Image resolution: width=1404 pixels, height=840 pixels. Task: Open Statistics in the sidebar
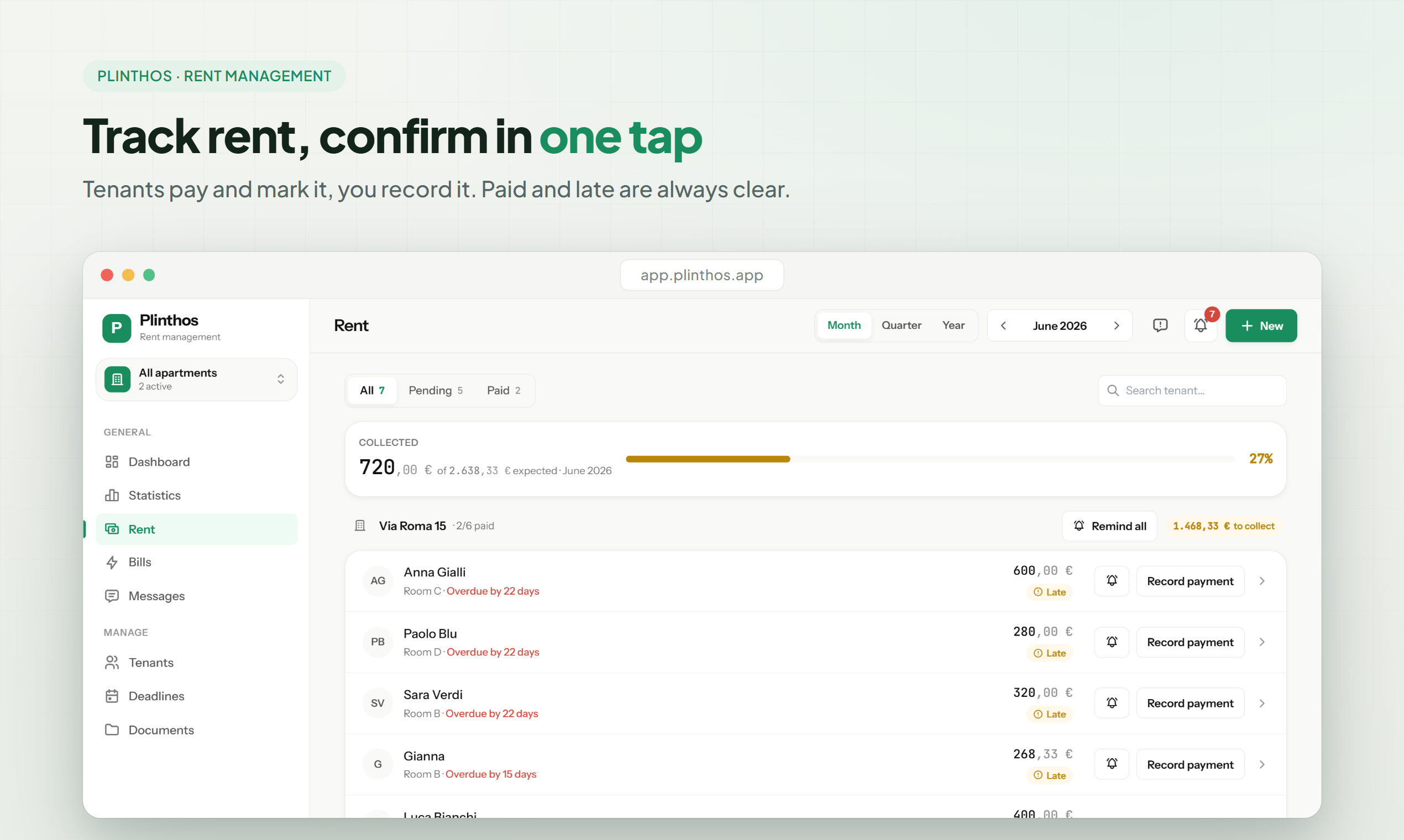[196, 495]
